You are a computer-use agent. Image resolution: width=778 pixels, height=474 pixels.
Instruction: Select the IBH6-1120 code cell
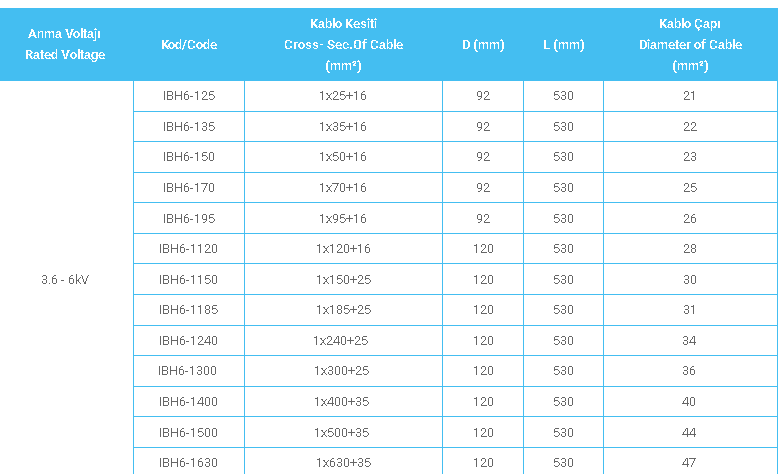[188, 249]
